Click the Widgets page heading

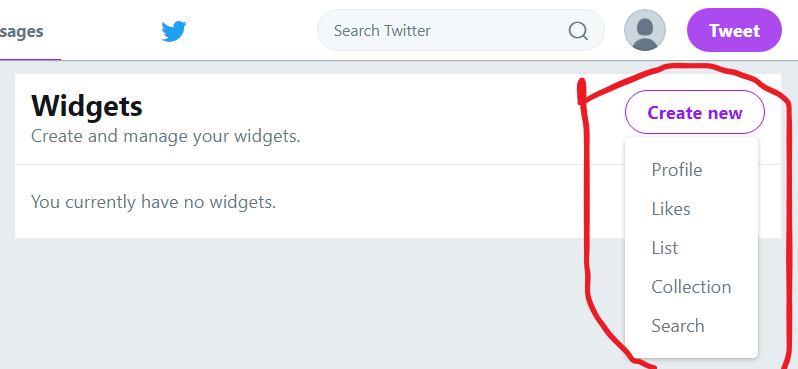(x=87, y=106)
